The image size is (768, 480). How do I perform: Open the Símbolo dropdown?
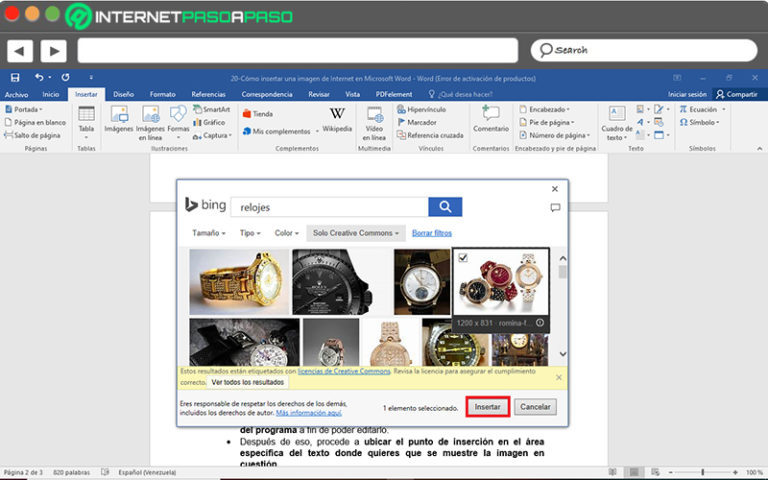point(699,122)
